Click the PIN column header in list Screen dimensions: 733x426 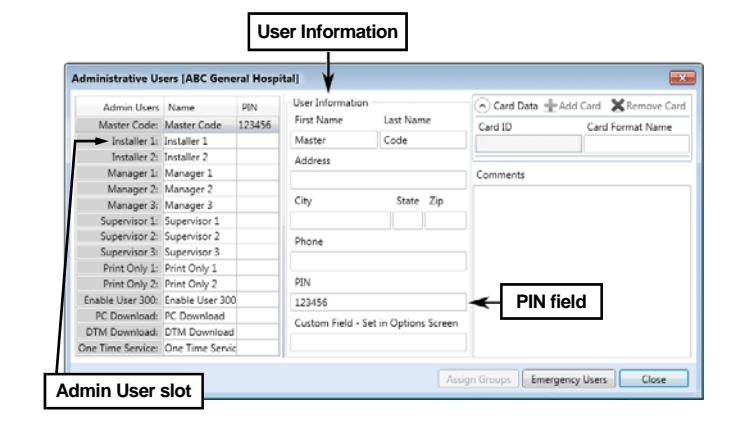click(258, 107)
